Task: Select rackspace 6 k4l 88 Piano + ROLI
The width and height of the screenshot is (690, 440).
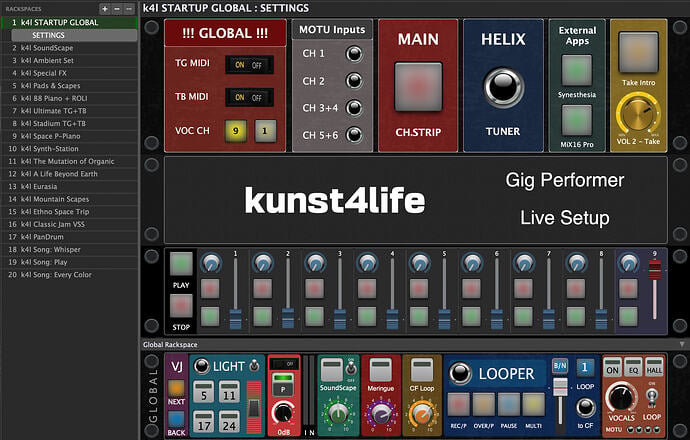Action: 70,98
